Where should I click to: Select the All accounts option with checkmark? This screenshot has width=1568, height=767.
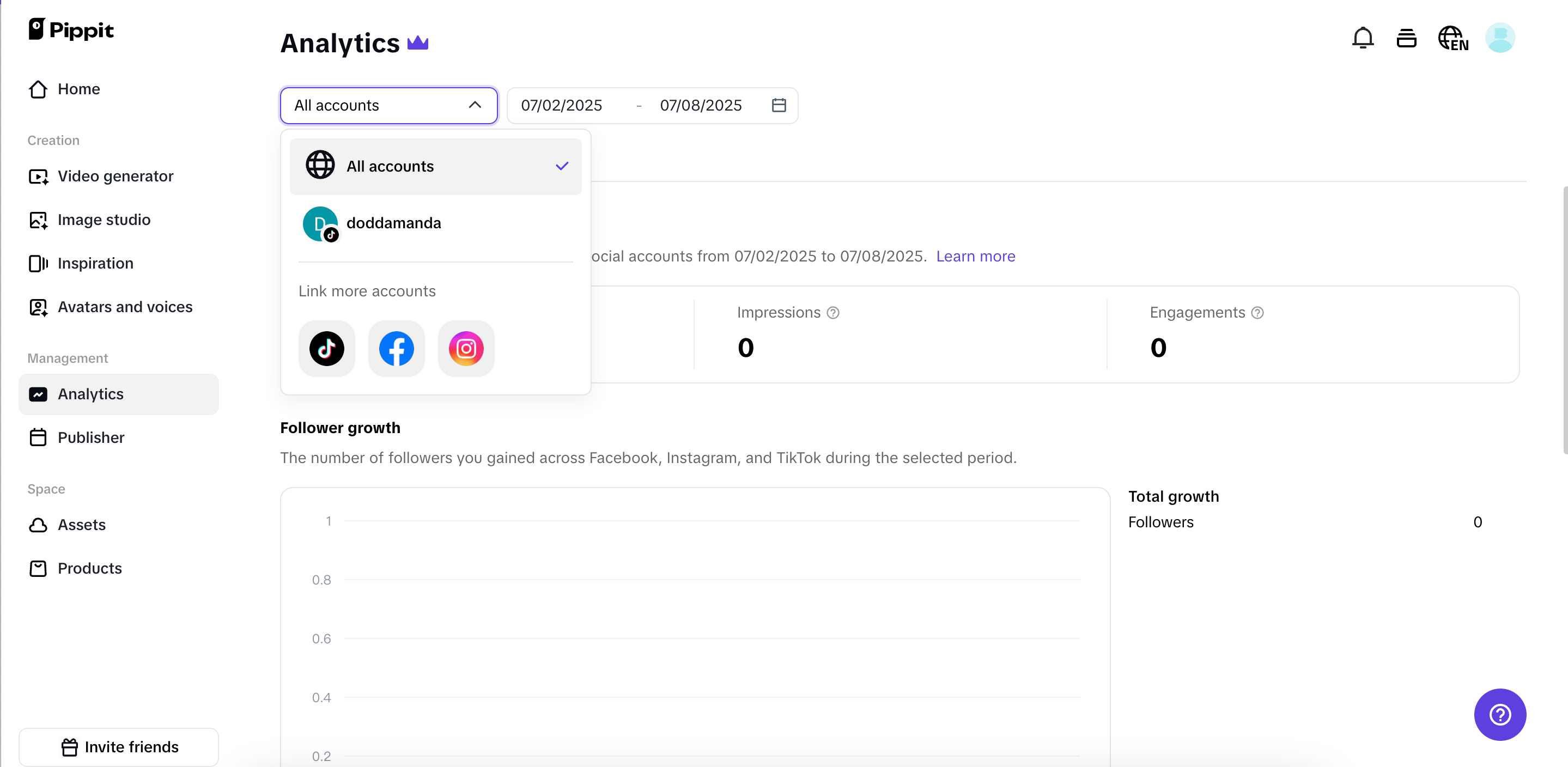[435, 166]
